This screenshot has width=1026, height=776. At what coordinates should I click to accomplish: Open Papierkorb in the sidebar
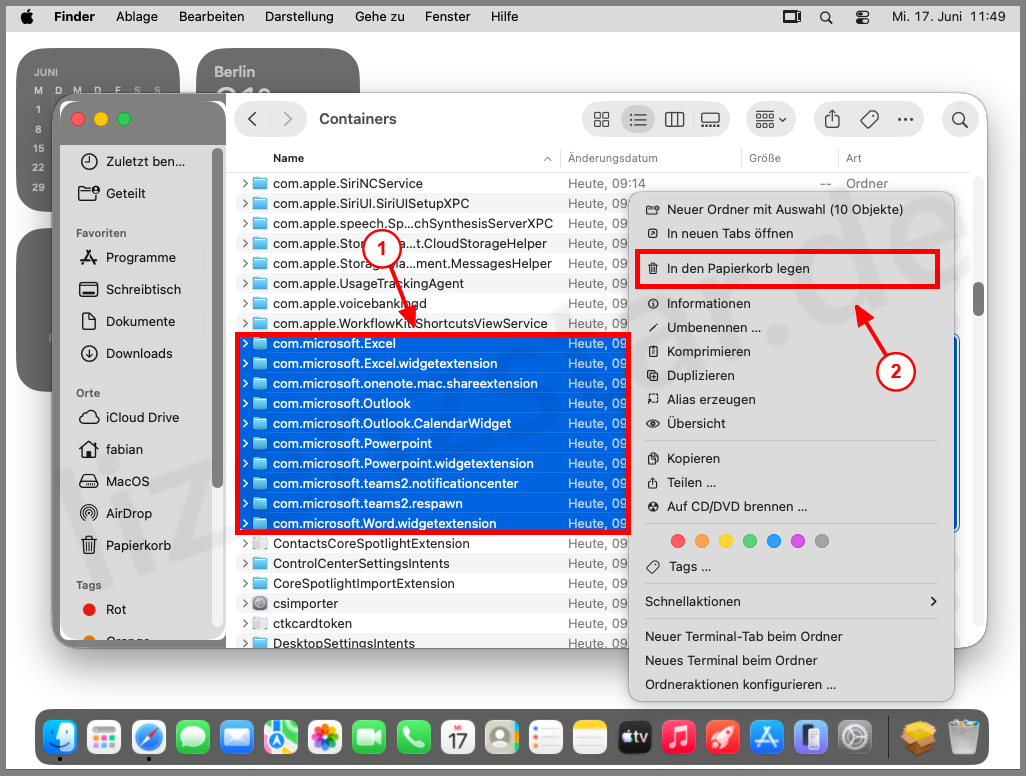(126, 546)
